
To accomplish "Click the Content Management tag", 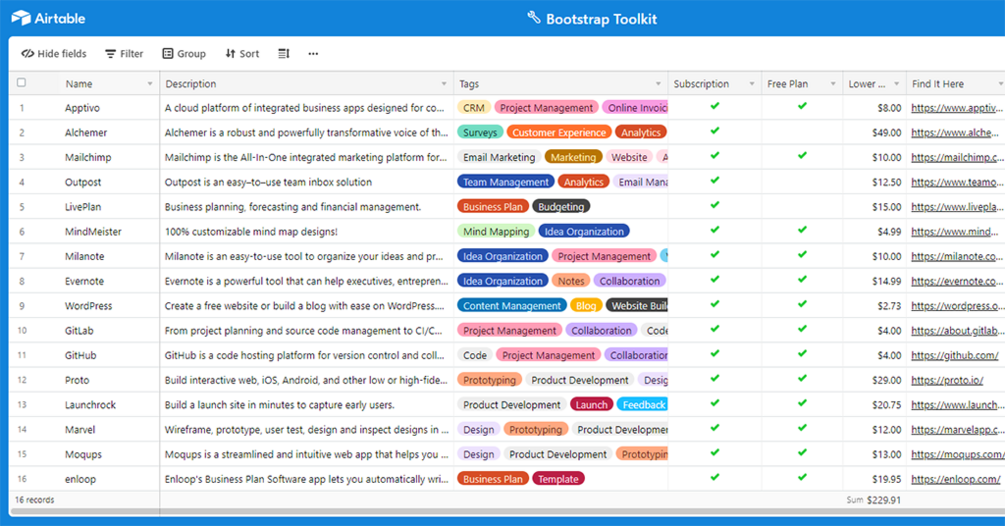I will (x=511, y=306).
